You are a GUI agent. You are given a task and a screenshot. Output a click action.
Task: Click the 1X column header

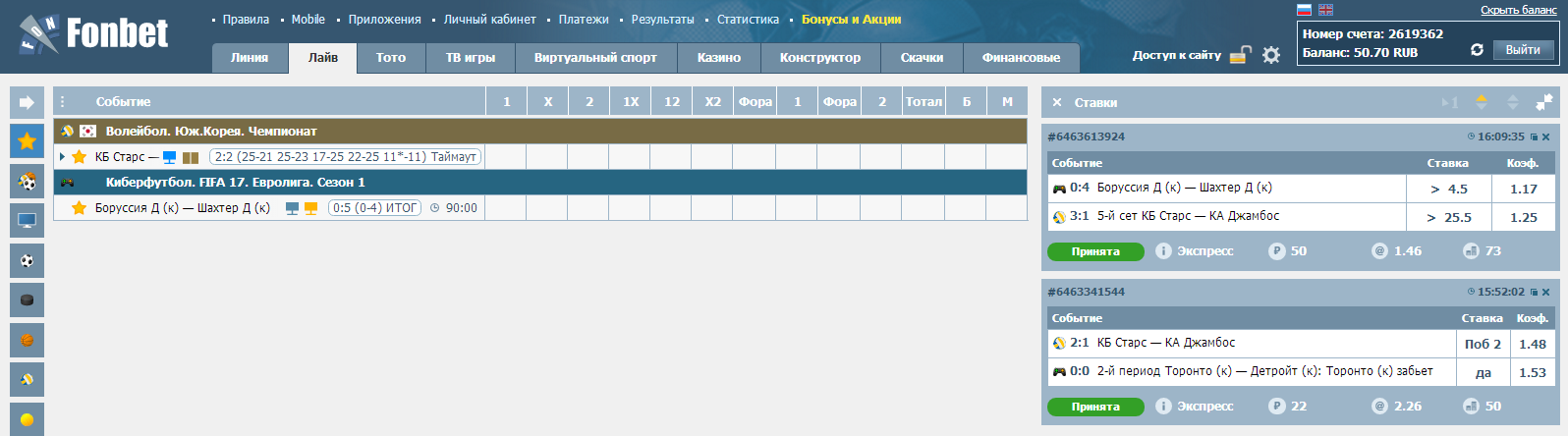pos(631,102)
